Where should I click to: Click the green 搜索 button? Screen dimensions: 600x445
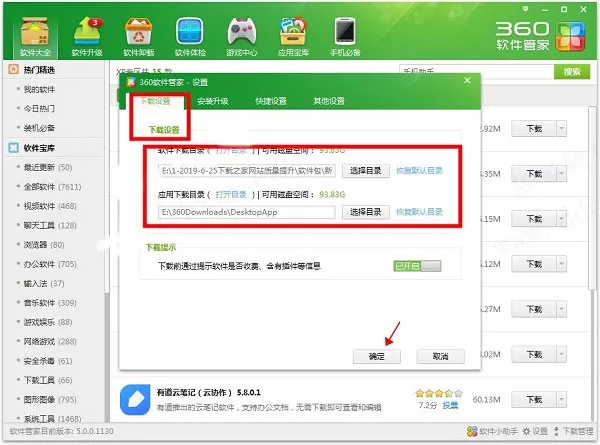pyautogui.click(x=572, y=72)
